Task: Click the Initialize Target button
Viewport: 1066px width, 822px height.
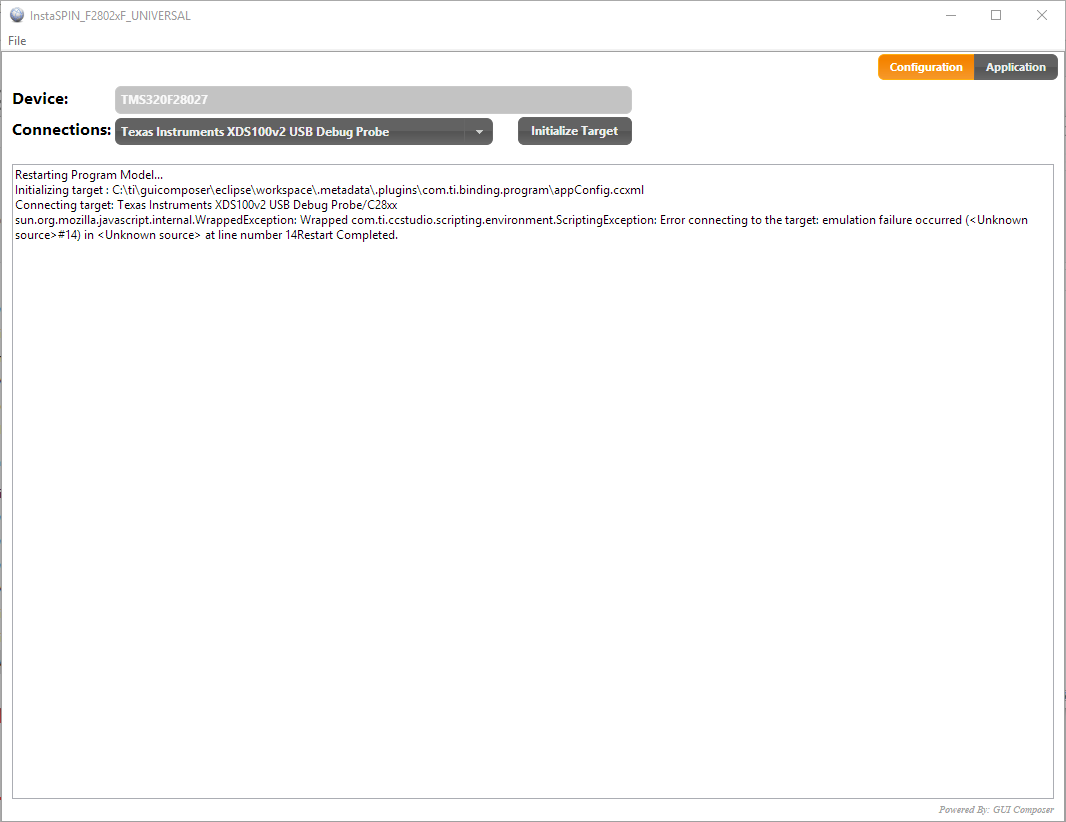Action: [574, 131]
